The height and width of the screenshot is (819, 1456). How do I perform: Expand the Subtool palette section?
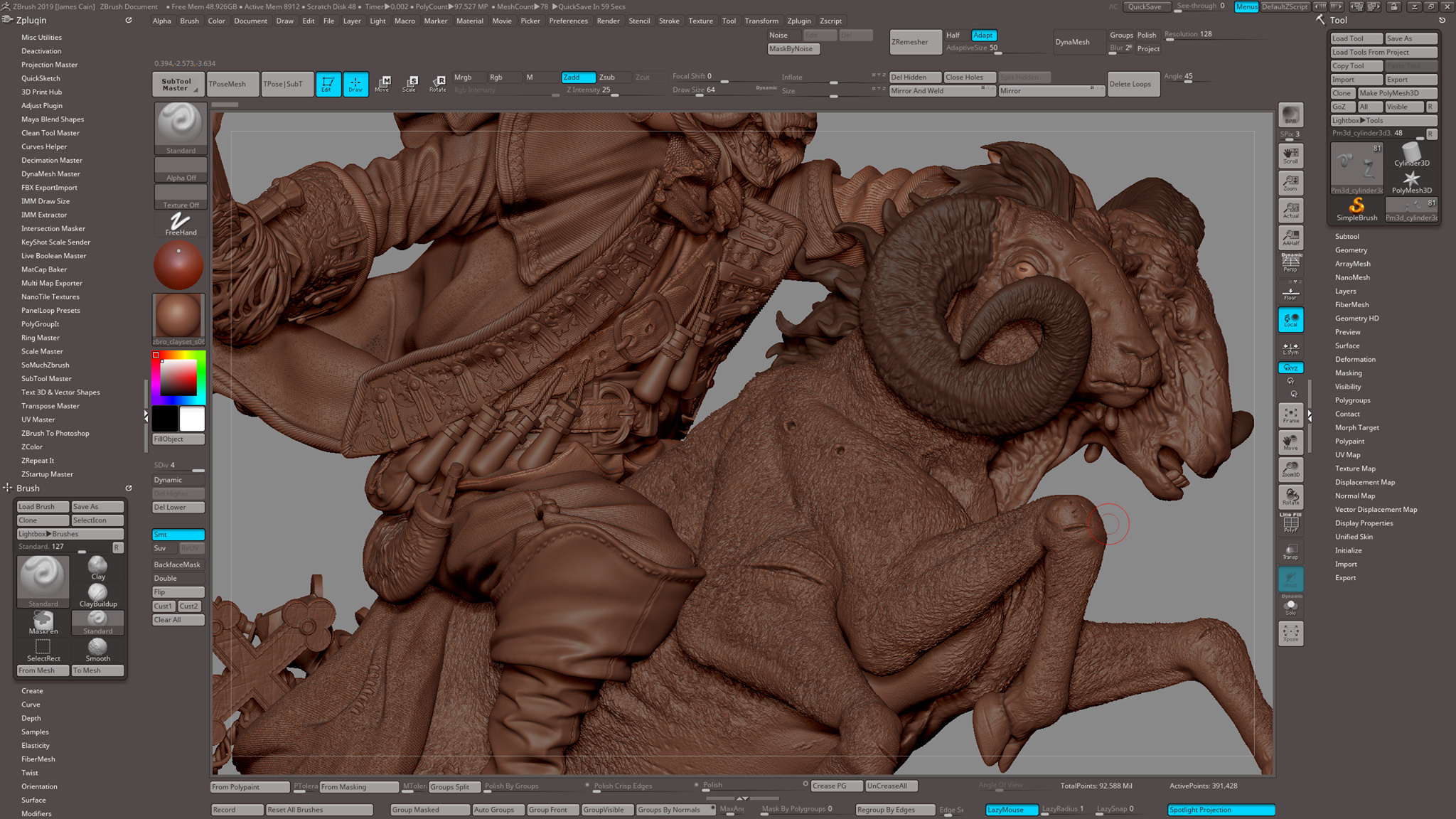tap(1347, 236)
